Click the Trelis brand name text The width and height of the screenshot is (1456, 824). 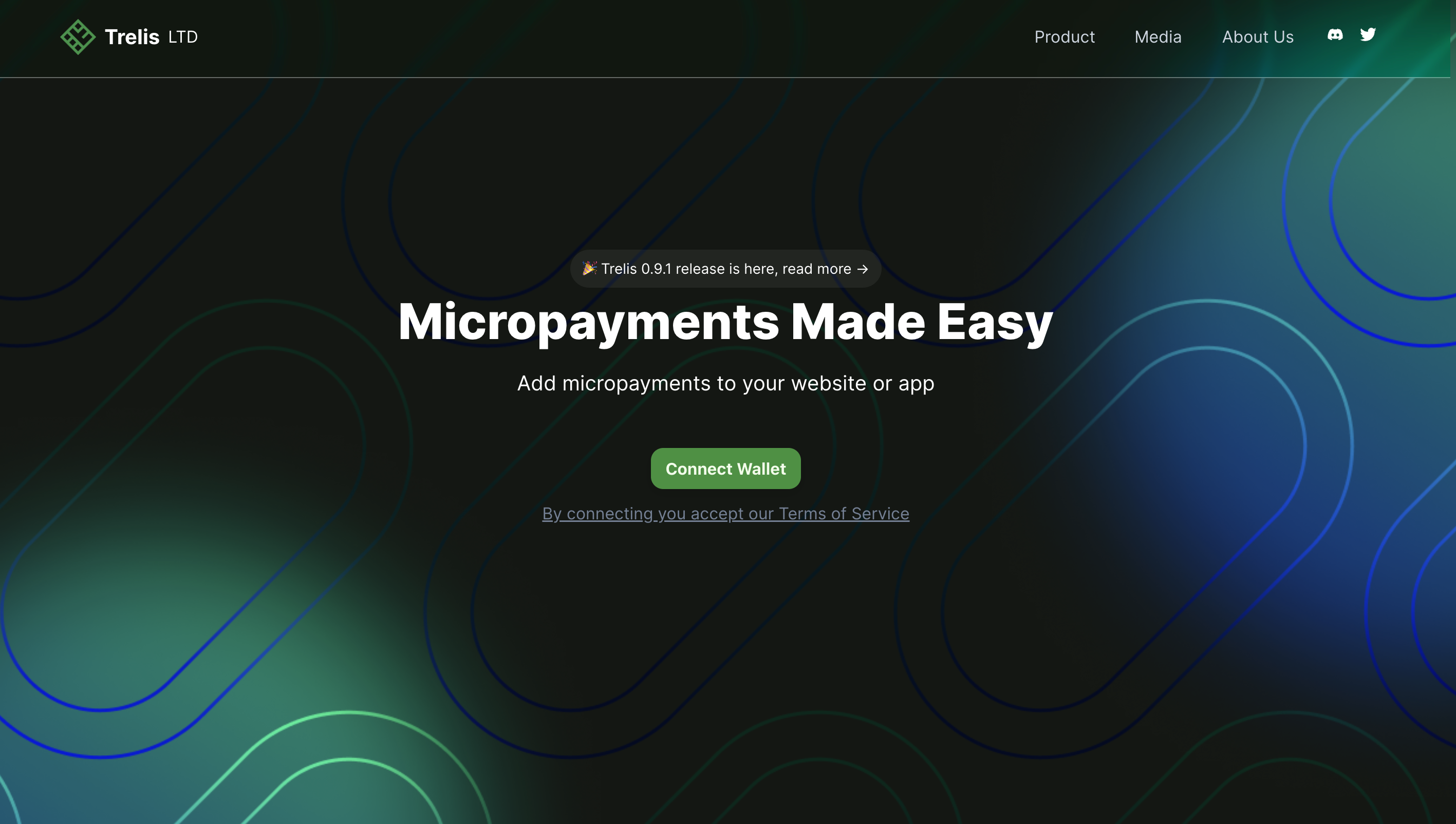pos(132,38)
